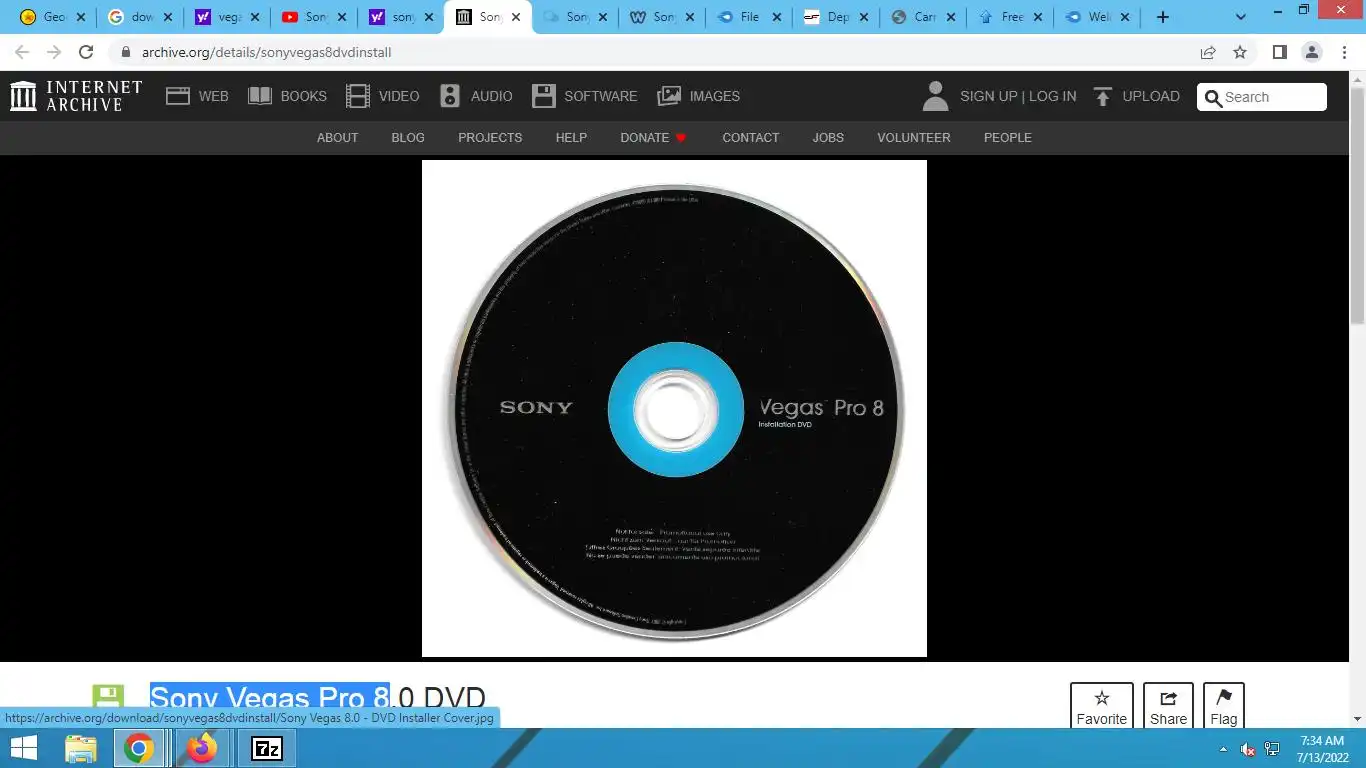The height and width of the screenshot is (768, 1366).
Task: Open the ABOUT menu item
Action: (x=337, y=138)
